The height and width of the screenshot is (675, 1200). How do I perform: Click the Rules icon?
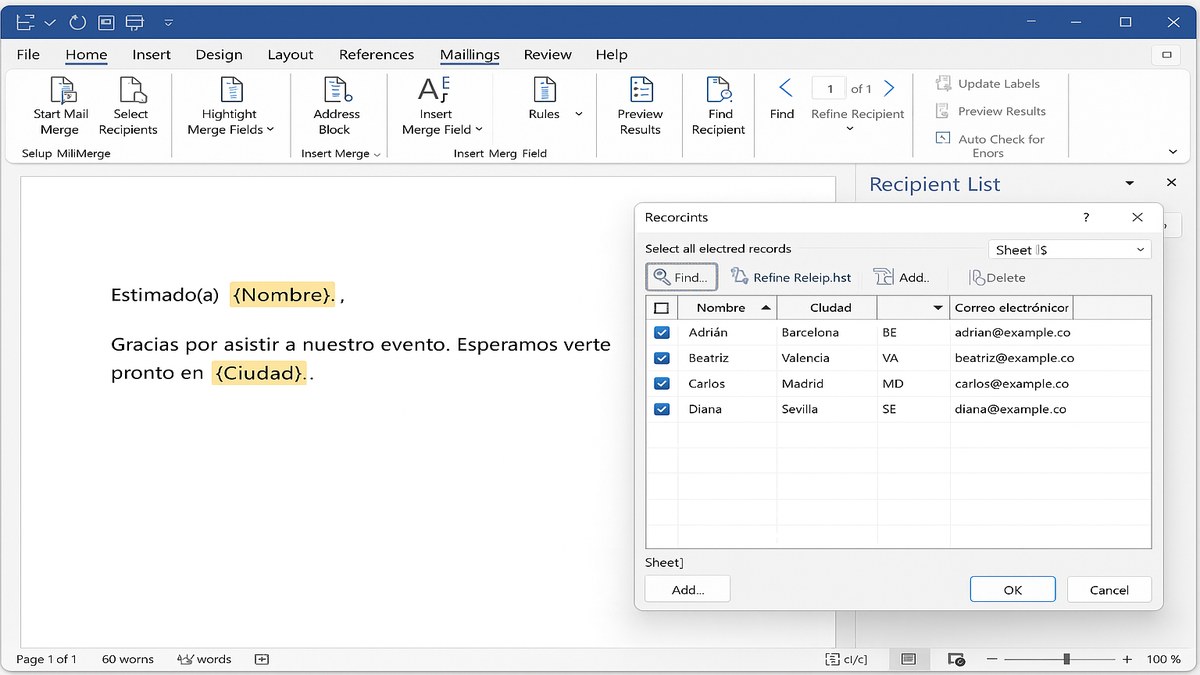544,97
